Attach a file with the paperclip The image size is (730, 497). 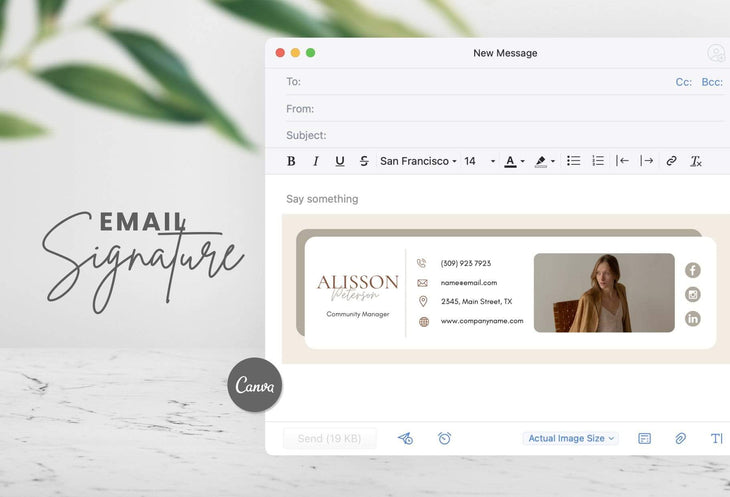tap(680, 438)
